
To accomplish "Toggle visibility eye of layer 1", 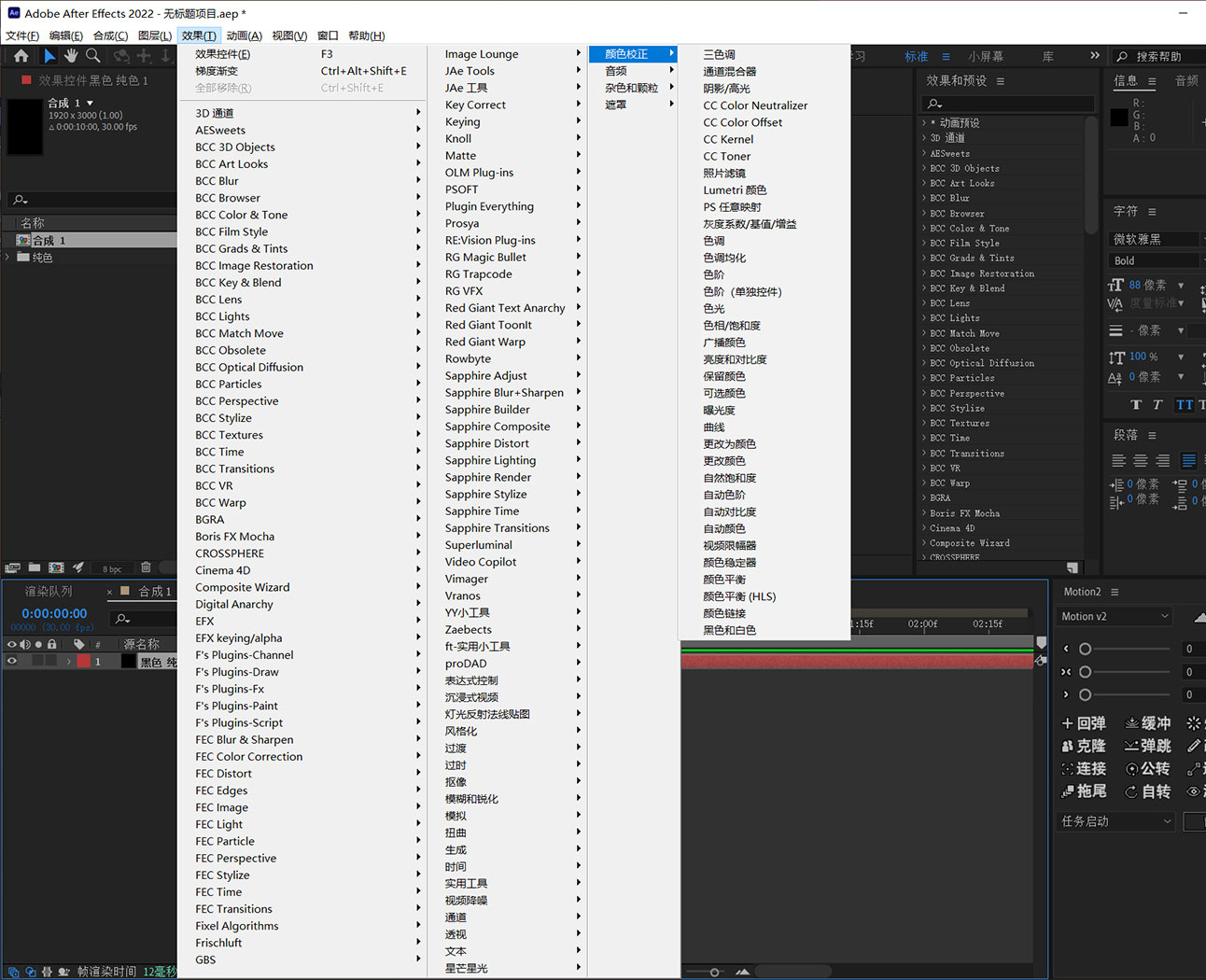I will [x=12, y=661].
